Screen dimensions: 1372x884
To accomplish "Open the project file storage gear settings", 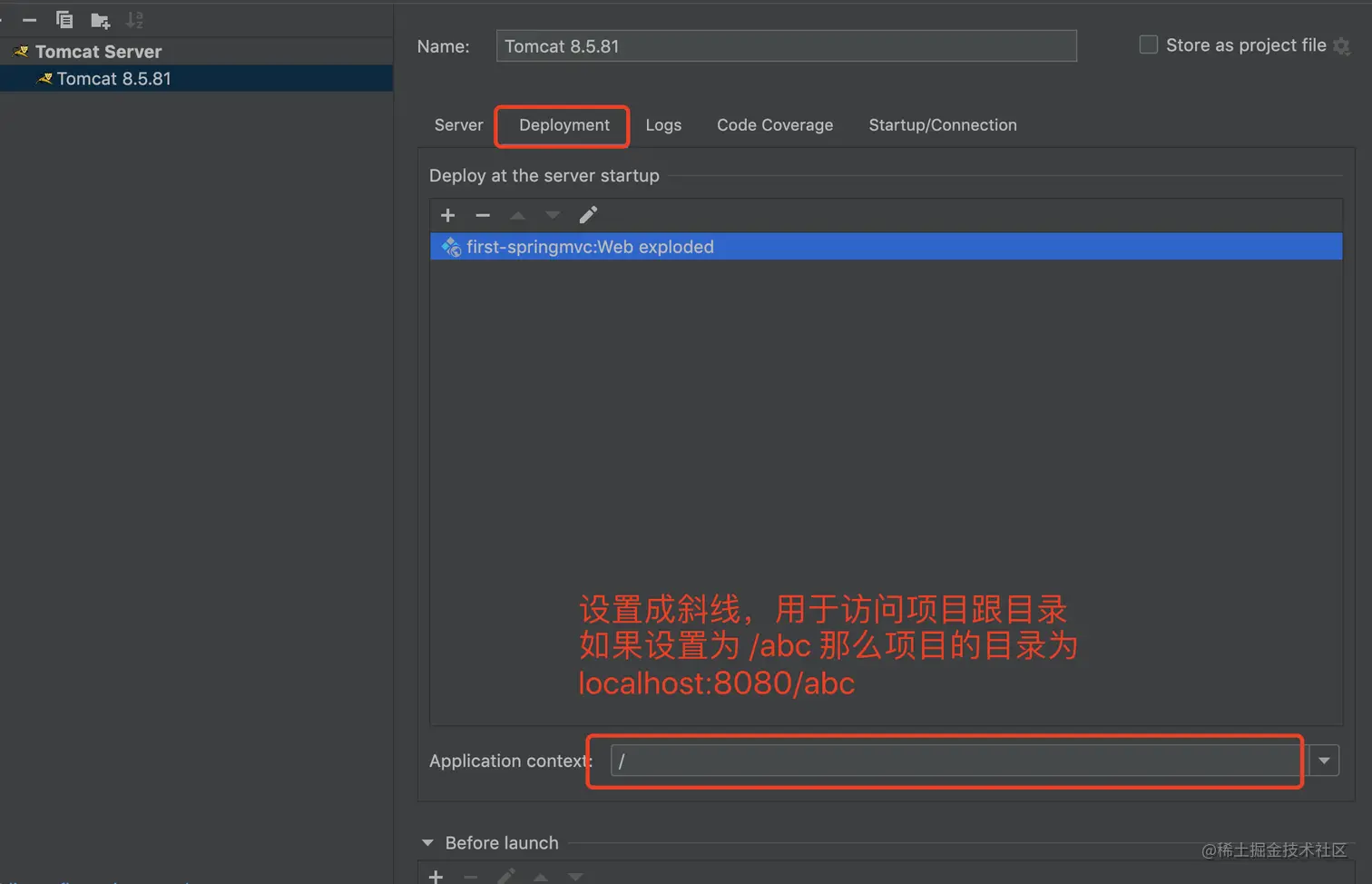I will (1342, 46).
